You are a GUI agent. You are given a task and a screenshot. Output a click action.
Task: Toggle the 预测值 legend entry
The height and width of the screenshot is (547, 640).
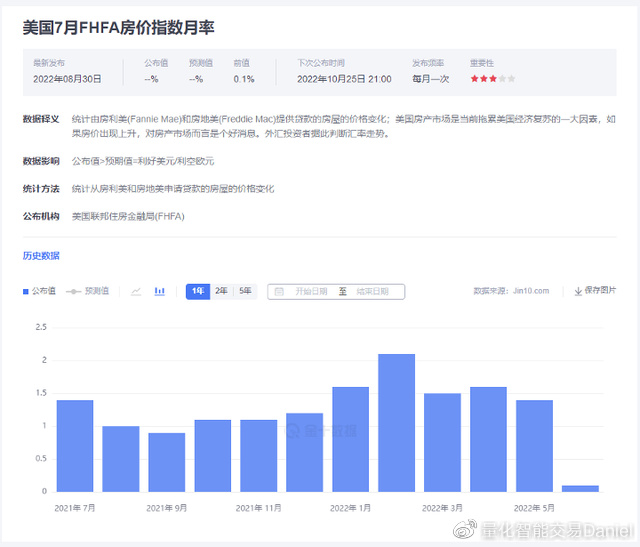(x=87, y=291)
